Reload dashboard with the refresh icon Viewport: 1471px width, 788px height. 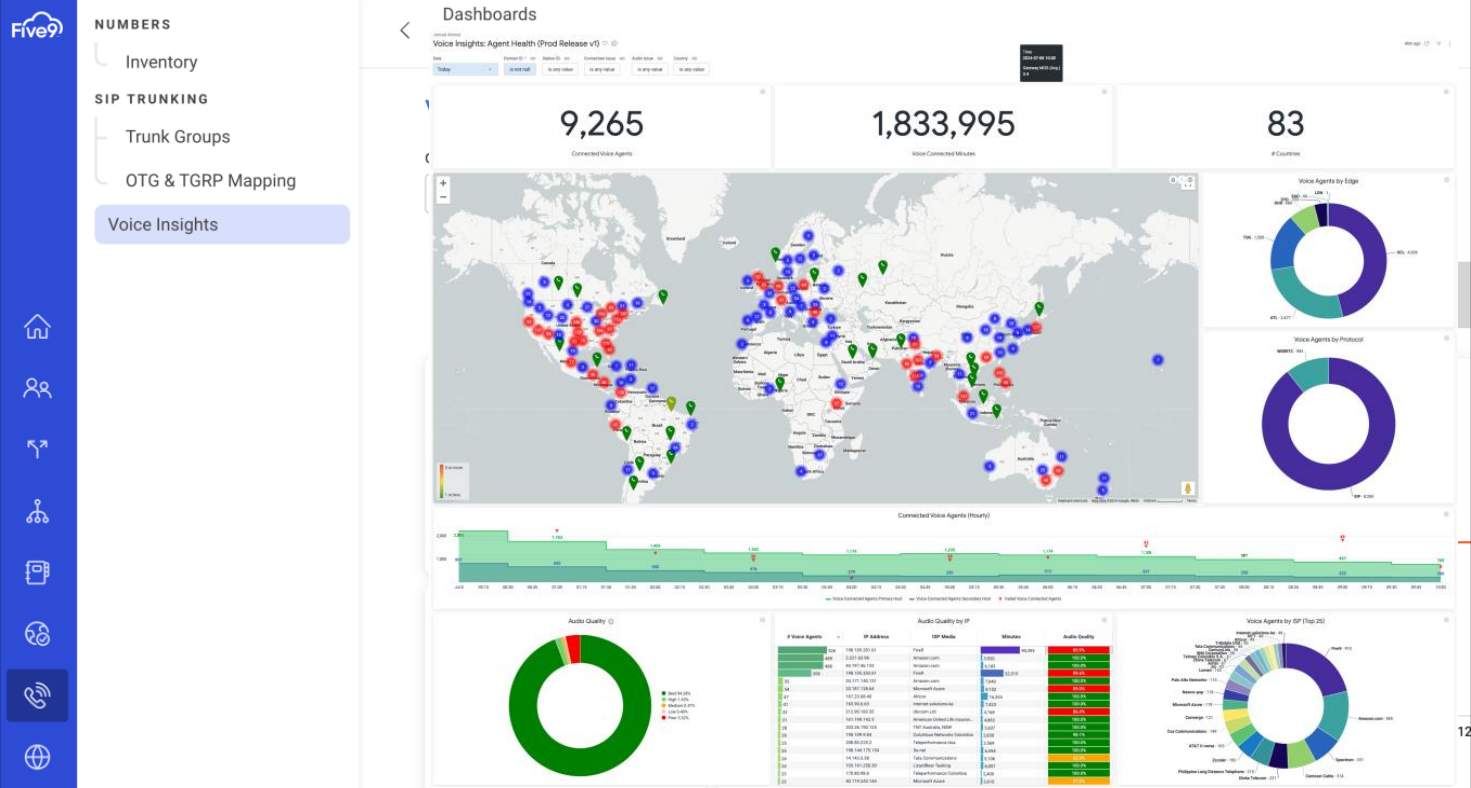tap(1427, 43)
